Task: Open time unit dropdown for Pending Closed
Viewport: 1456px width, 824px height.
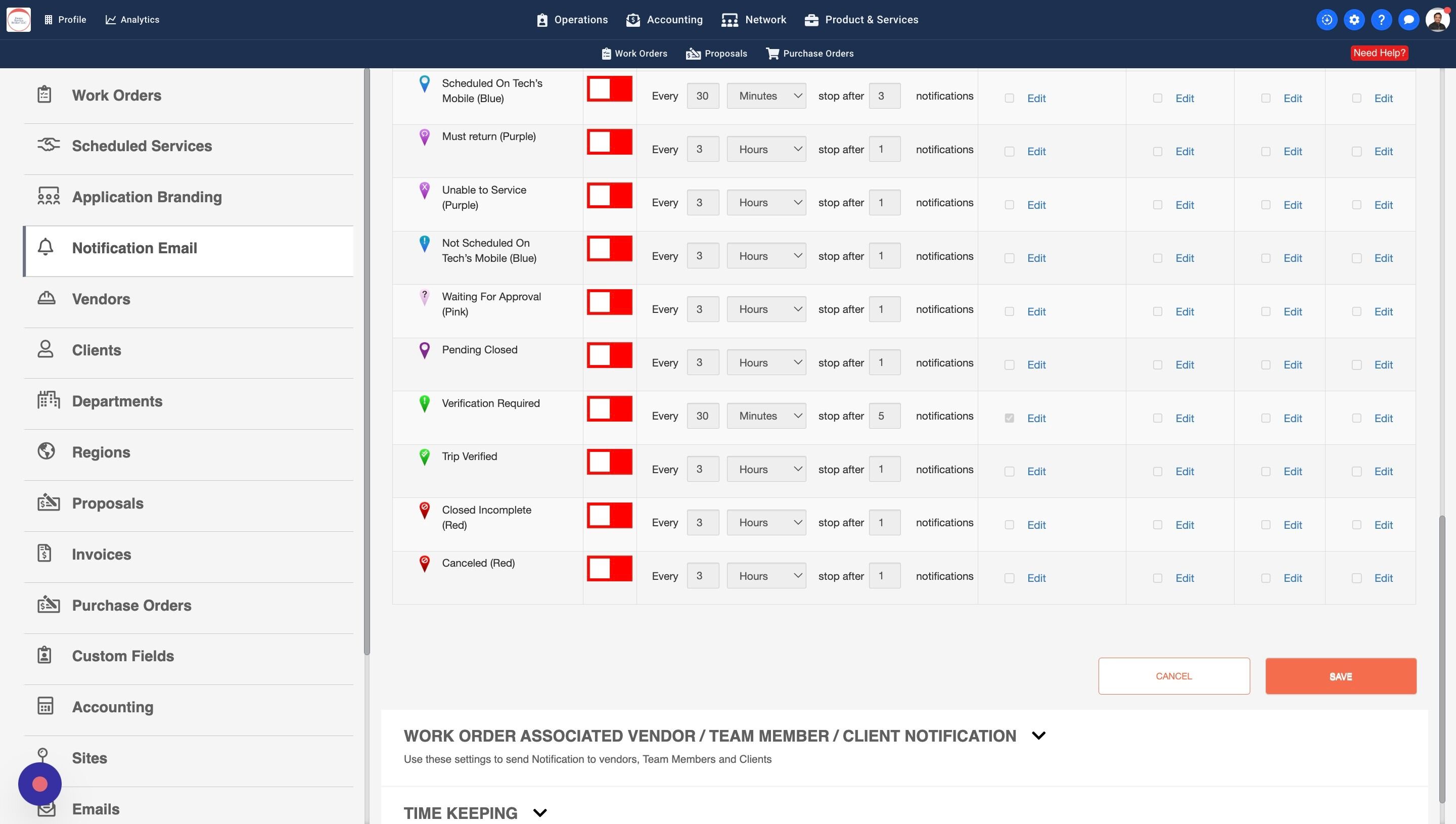Action: tap(766, 363)
